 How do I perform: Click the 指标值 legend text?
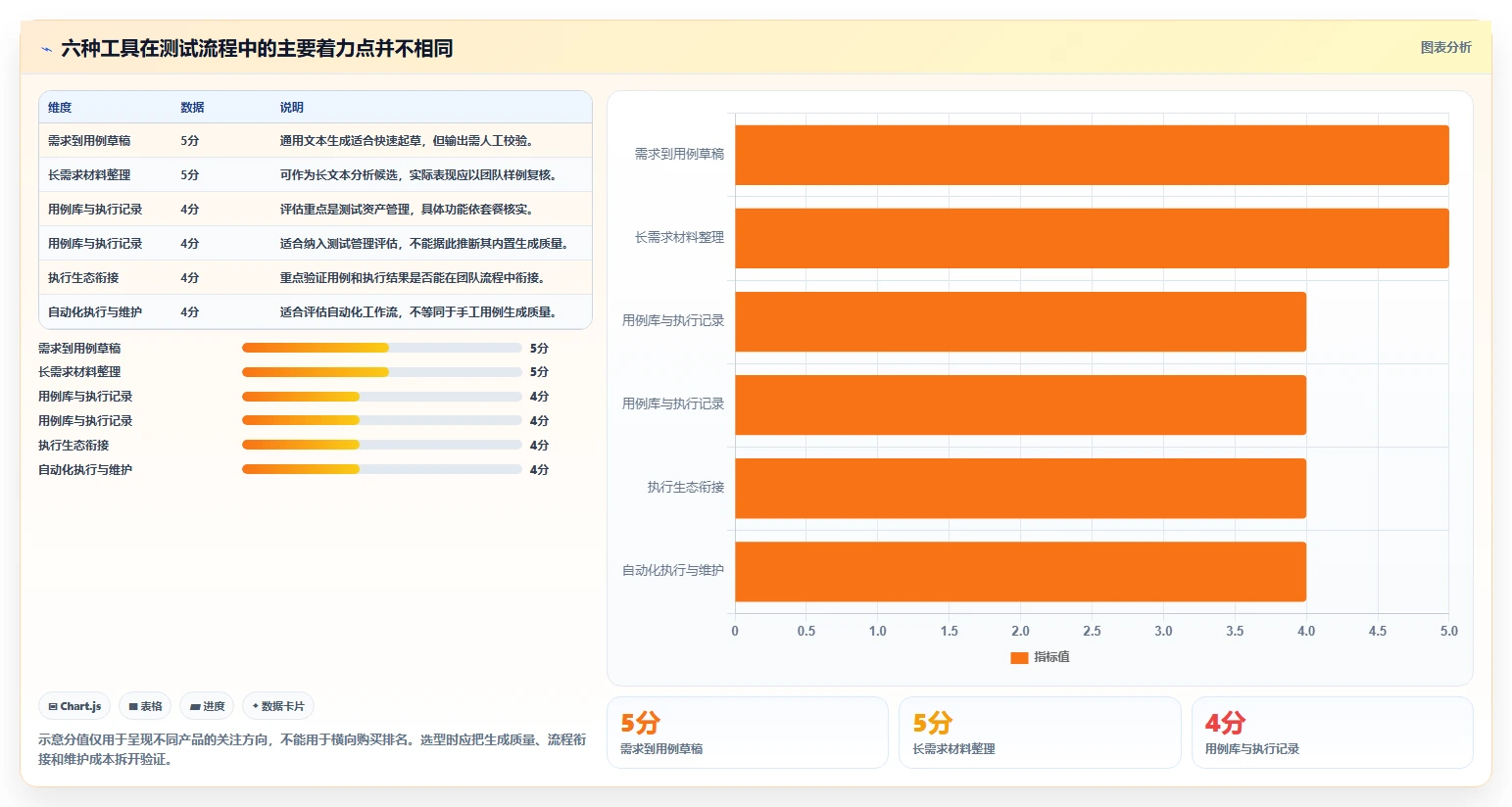pos(1051,657)
